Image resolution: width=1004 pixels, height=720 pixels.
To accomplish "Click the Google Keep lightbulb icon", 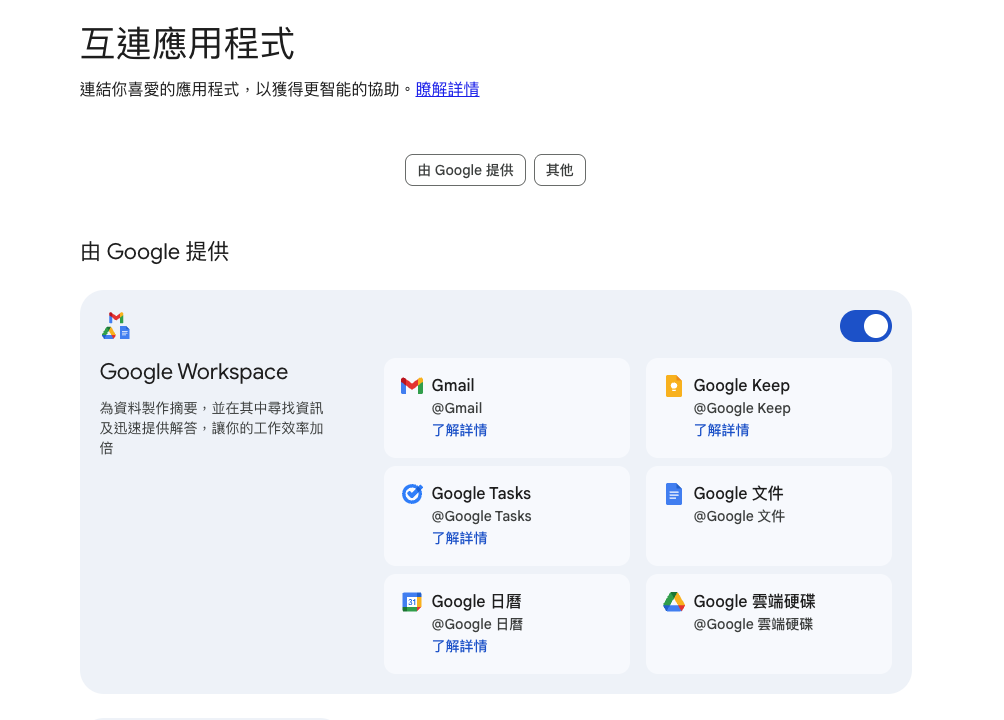I will coord(674,385).
